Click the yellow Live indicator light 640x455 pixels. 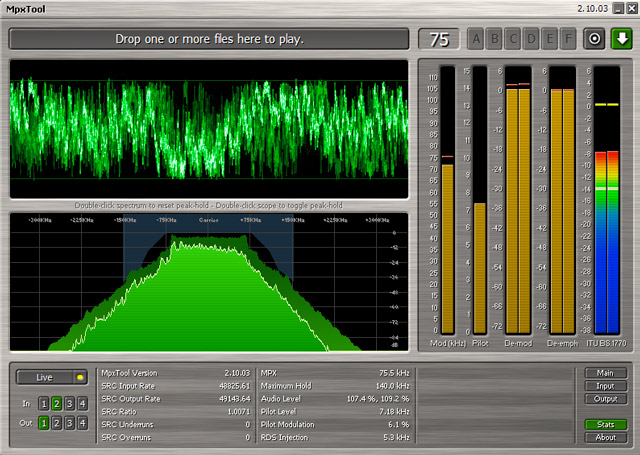80,377
